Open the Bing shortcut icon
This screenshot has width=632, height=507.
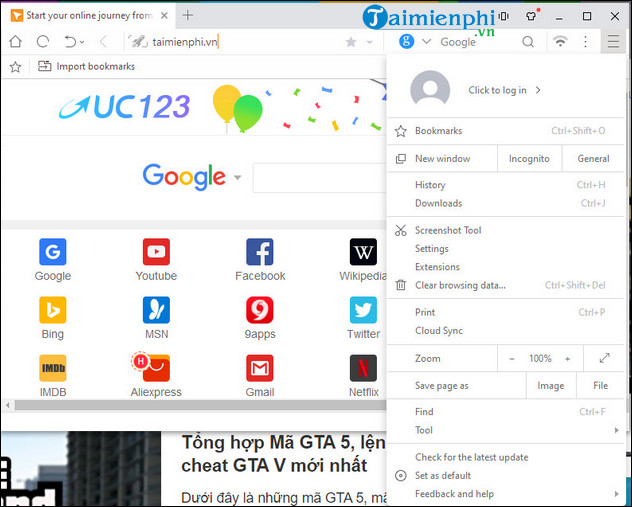[x=53, y=310]
